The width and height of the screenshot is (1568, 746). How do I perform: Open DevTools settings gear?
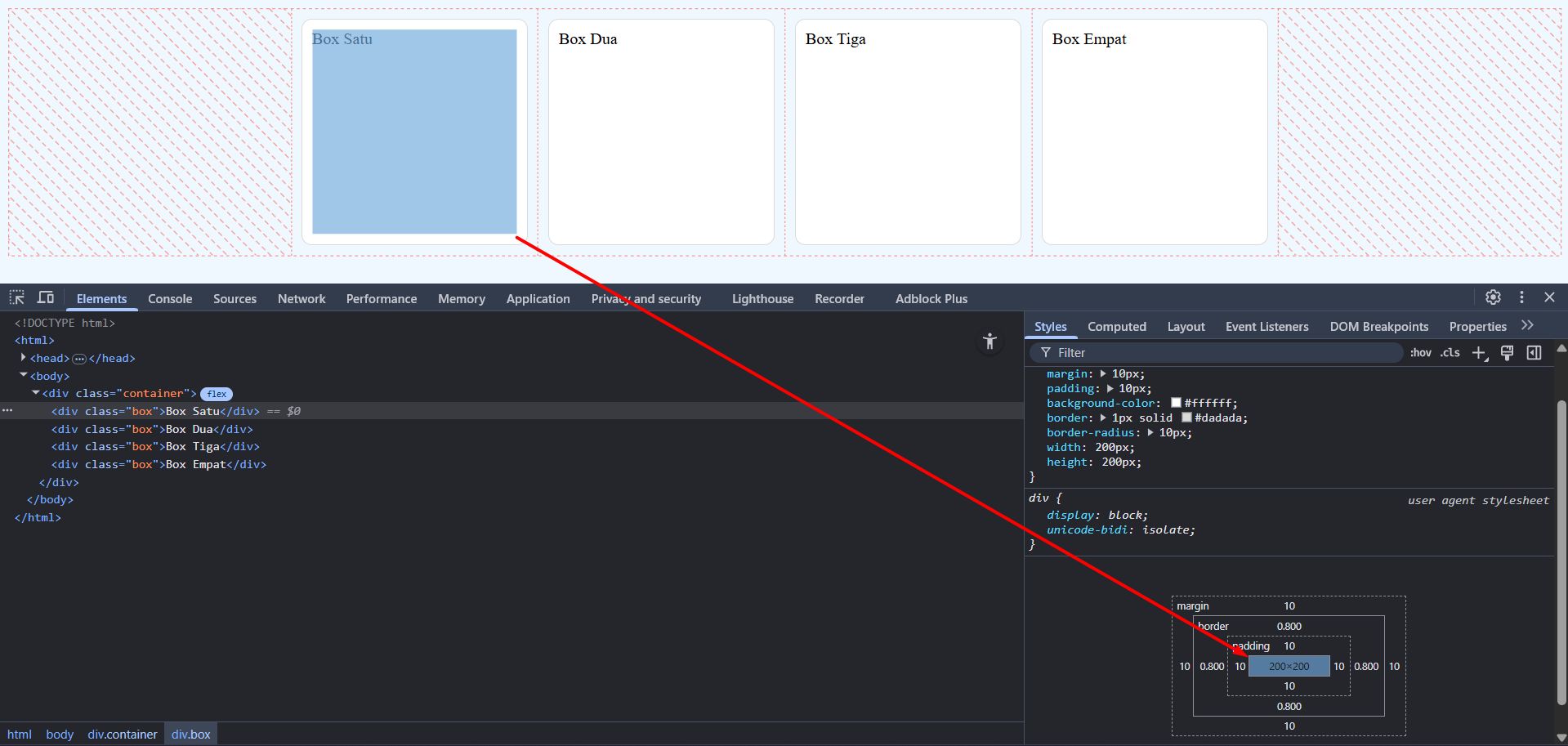[x=1493, y=297]
